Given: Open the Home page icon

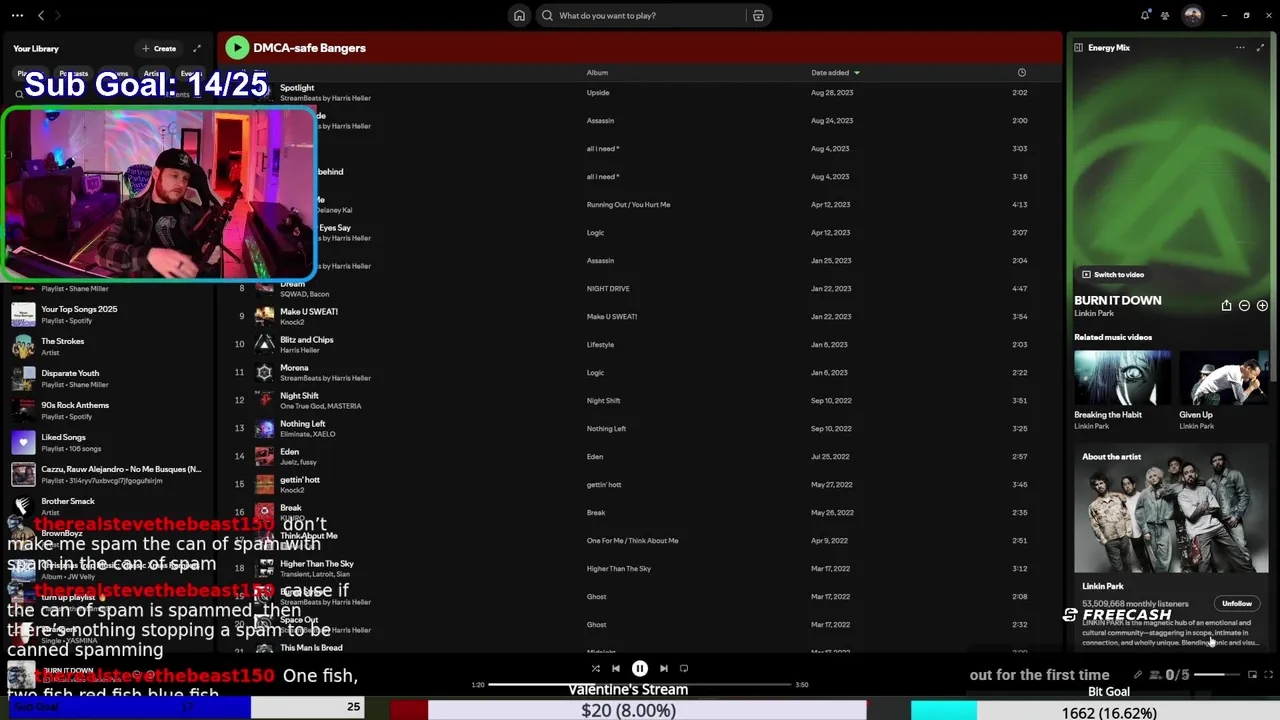Looking at the screenshot, I should tap(519, 15).
